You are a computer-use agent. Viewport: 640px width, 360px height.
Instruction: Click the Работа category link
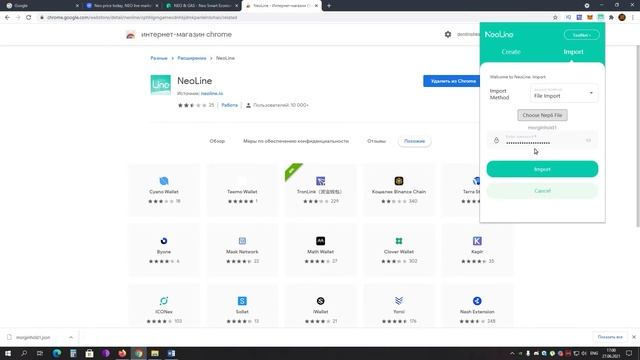[229, 105]
